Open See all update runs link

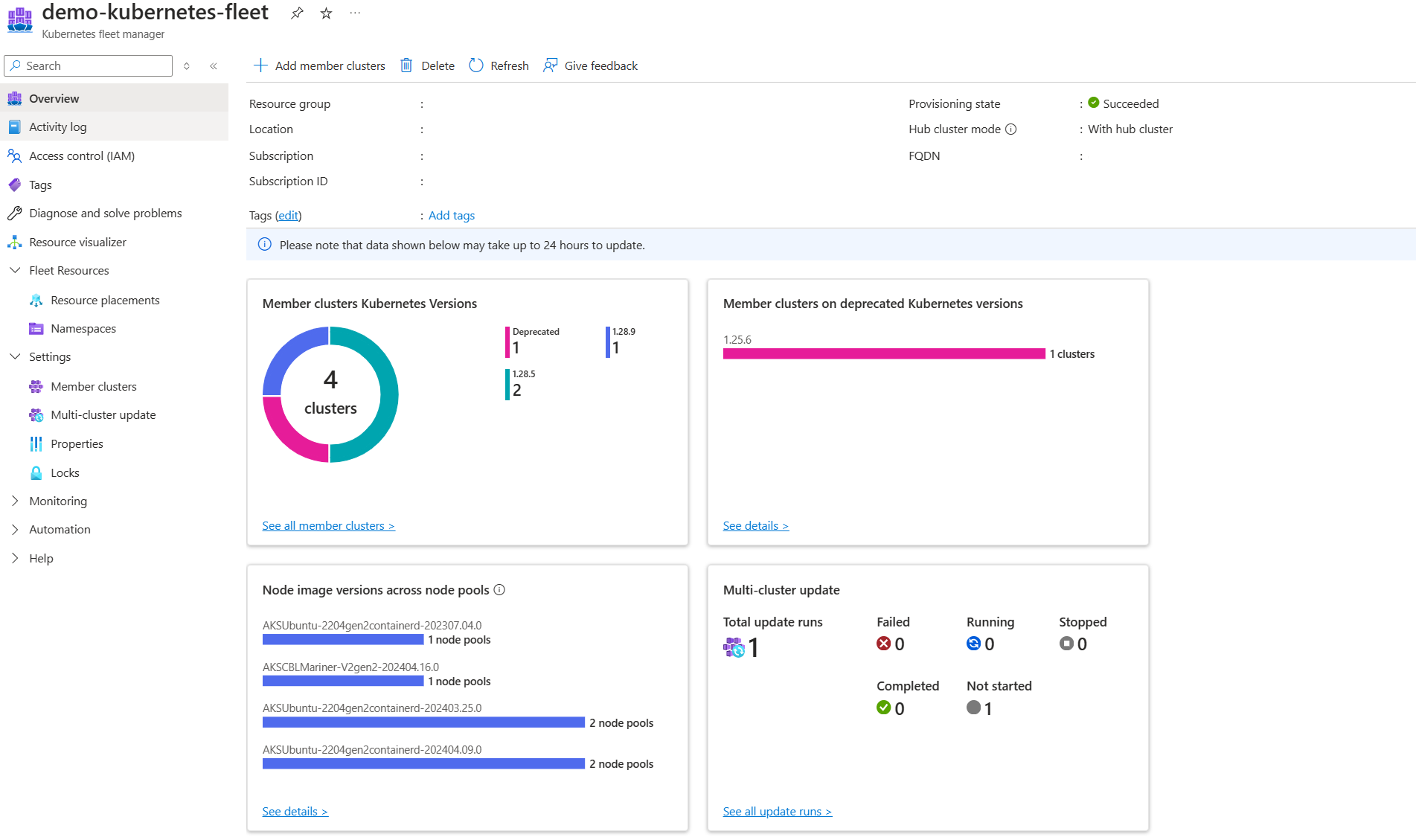click(x=778, y=812)
